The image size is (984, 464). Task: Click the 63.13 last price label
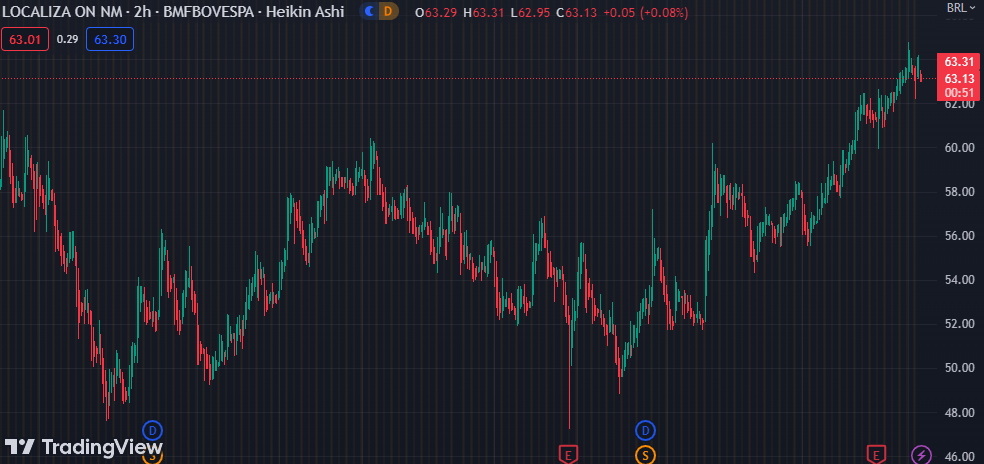point(959,78)
